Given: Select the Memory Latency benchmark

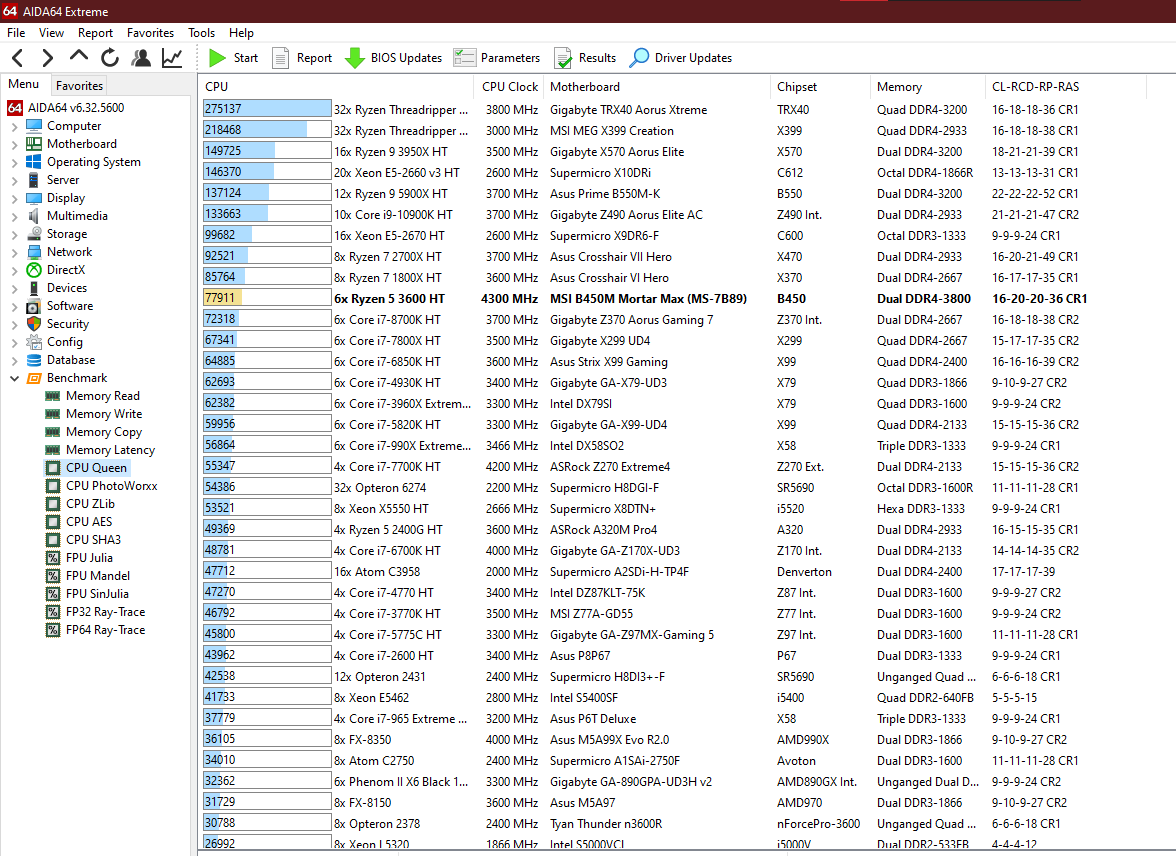Looking at the screenshot, I should (x=110, y=450).
